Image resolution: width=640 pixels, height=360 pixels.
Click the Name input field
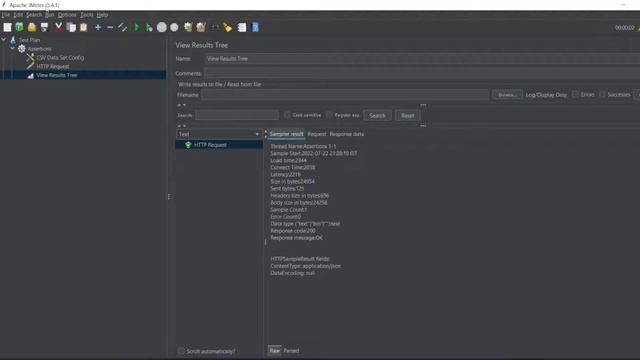pyautogui.click(x=422, y=59)
